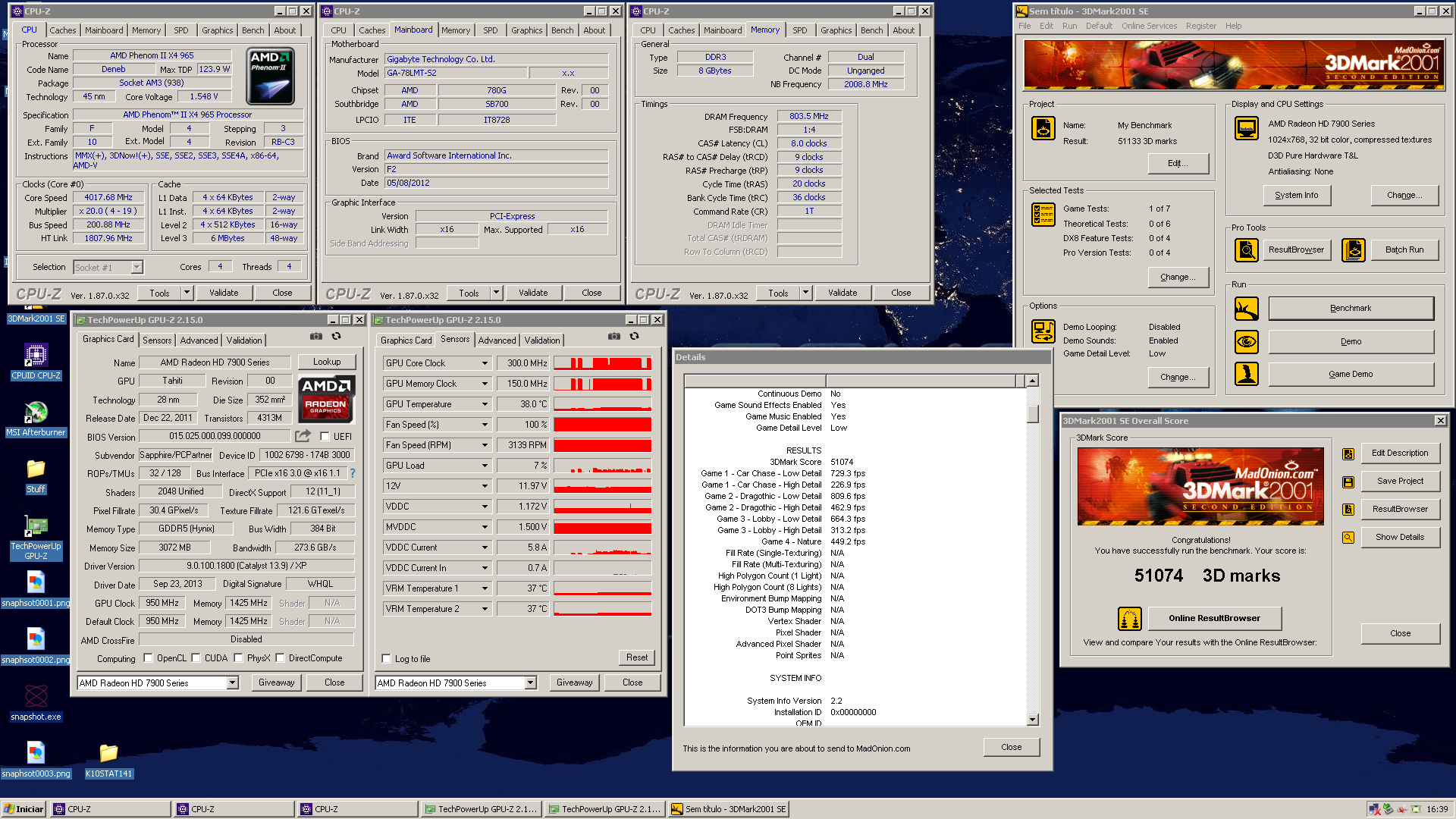
Task: Click the Batch Run icon
Action: pos(1354,249)
